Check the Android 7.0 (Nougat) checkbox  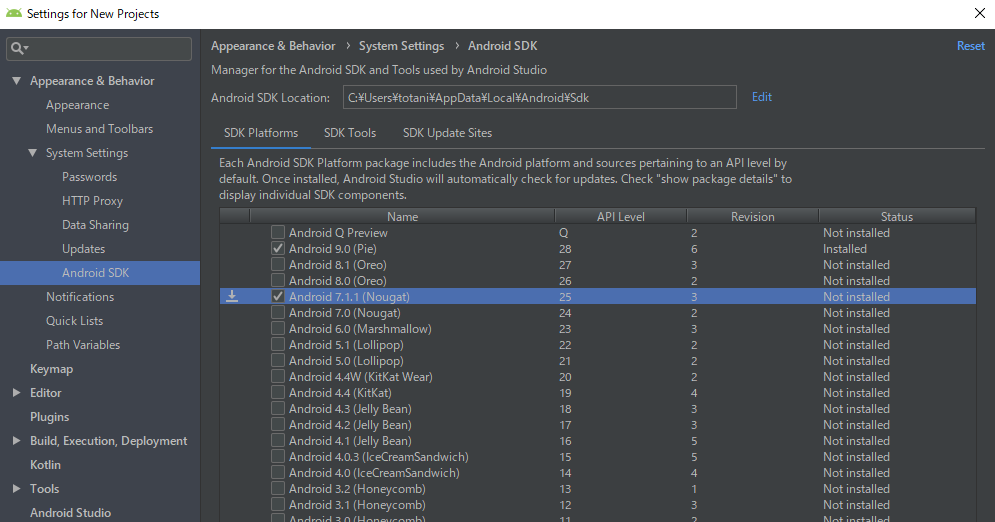click(277, 312)
